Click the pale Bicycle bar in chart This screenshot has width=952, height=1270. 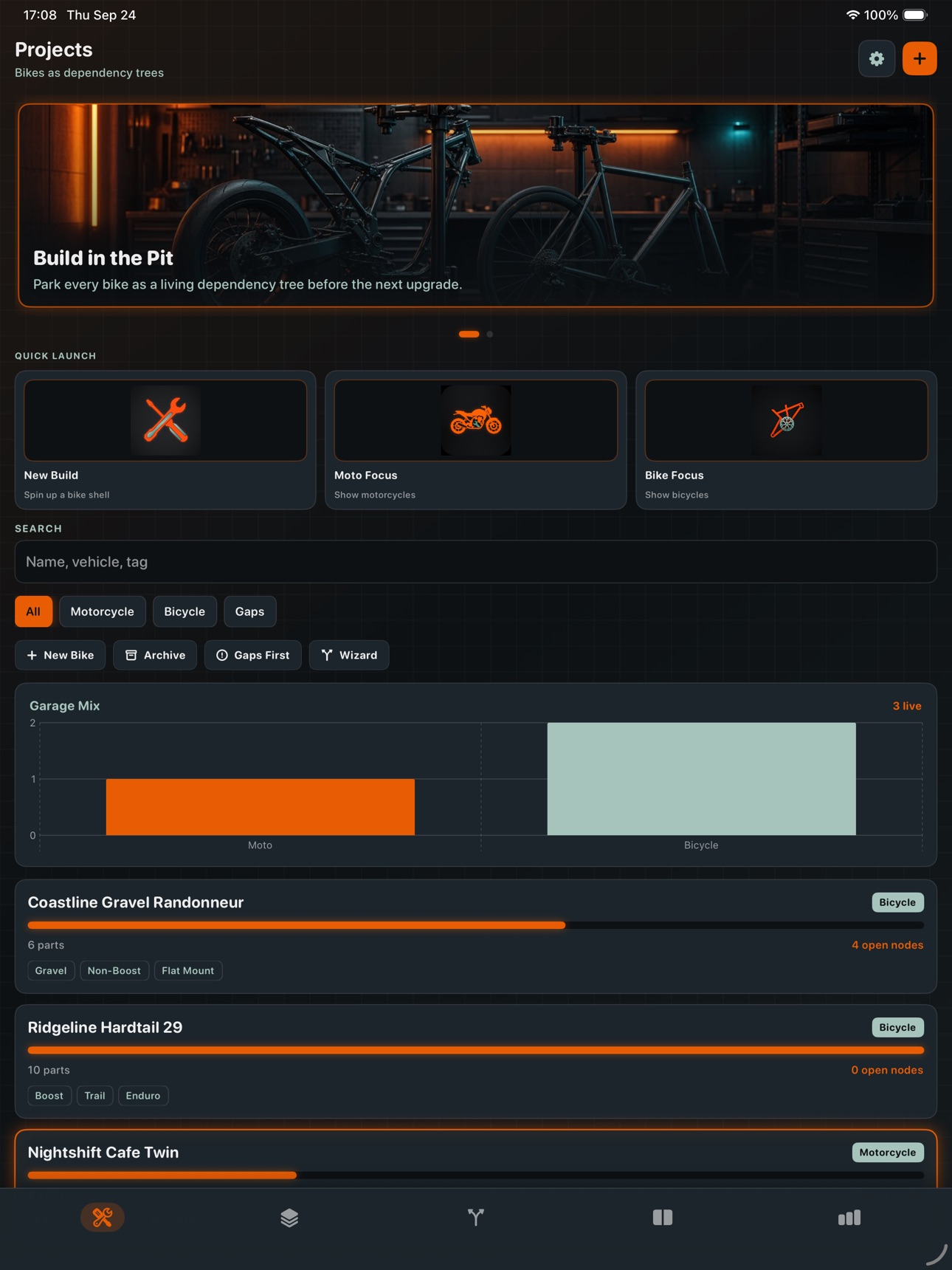701,779
